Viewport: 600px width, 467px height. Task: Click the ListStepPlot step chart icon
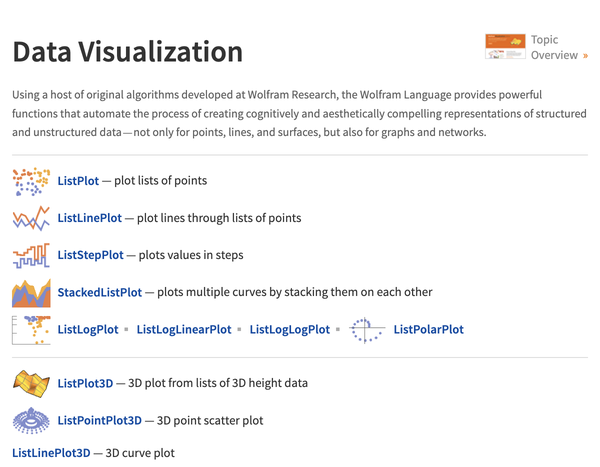point(31,255)
